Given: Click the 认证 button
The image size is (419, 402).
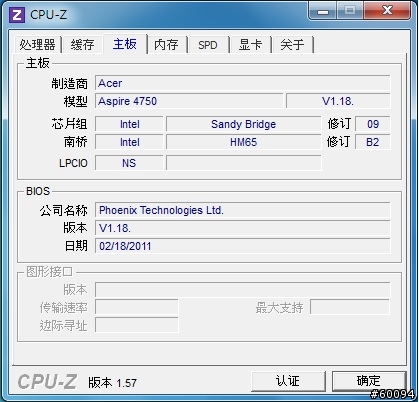Looking at the screenshot, I should (x=288, y=381).
